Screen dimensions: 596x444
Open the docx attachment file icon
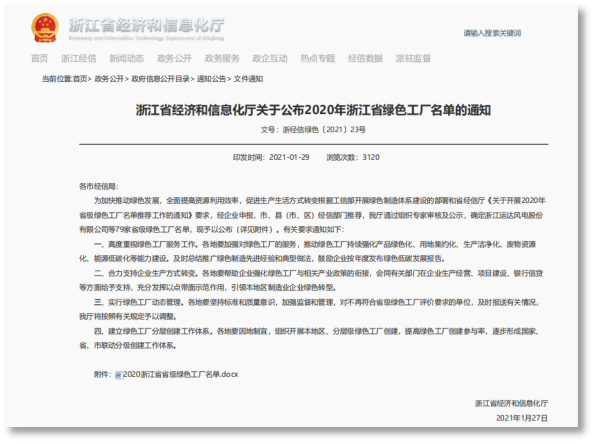(119, 375)
